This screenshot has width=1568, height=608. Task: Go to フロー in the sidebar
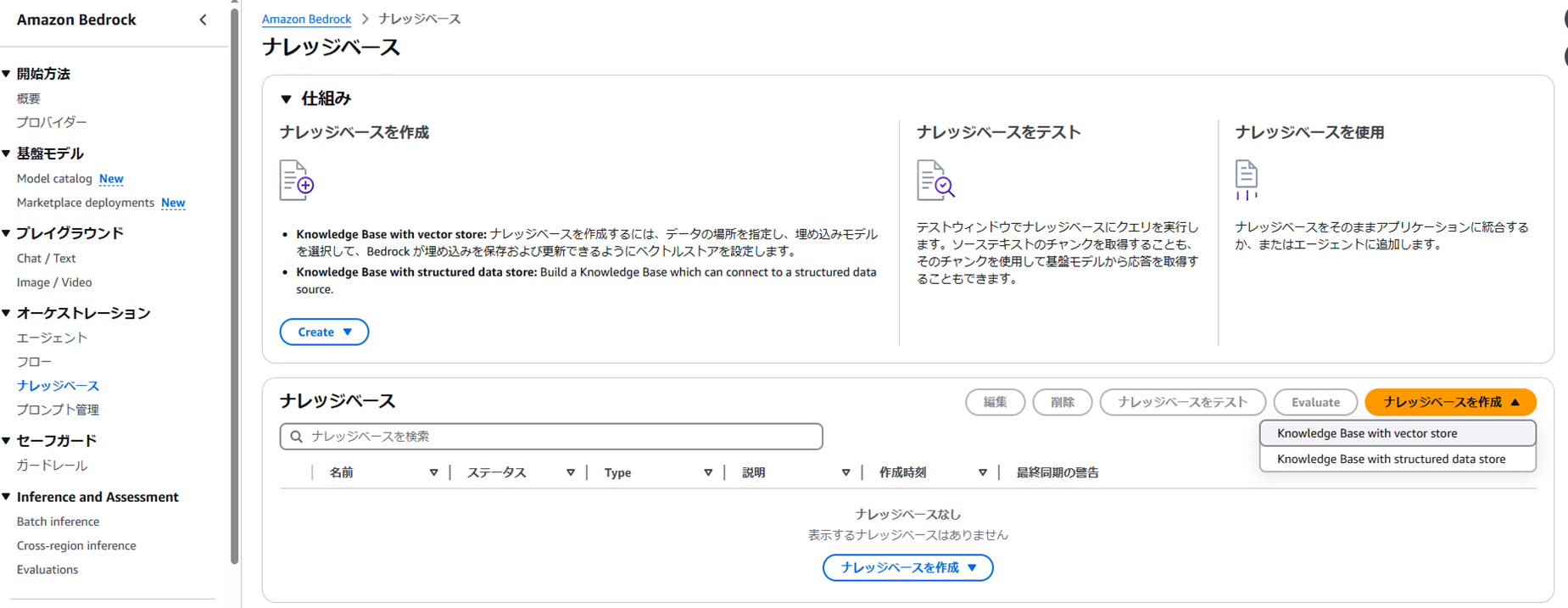[34, 361]
